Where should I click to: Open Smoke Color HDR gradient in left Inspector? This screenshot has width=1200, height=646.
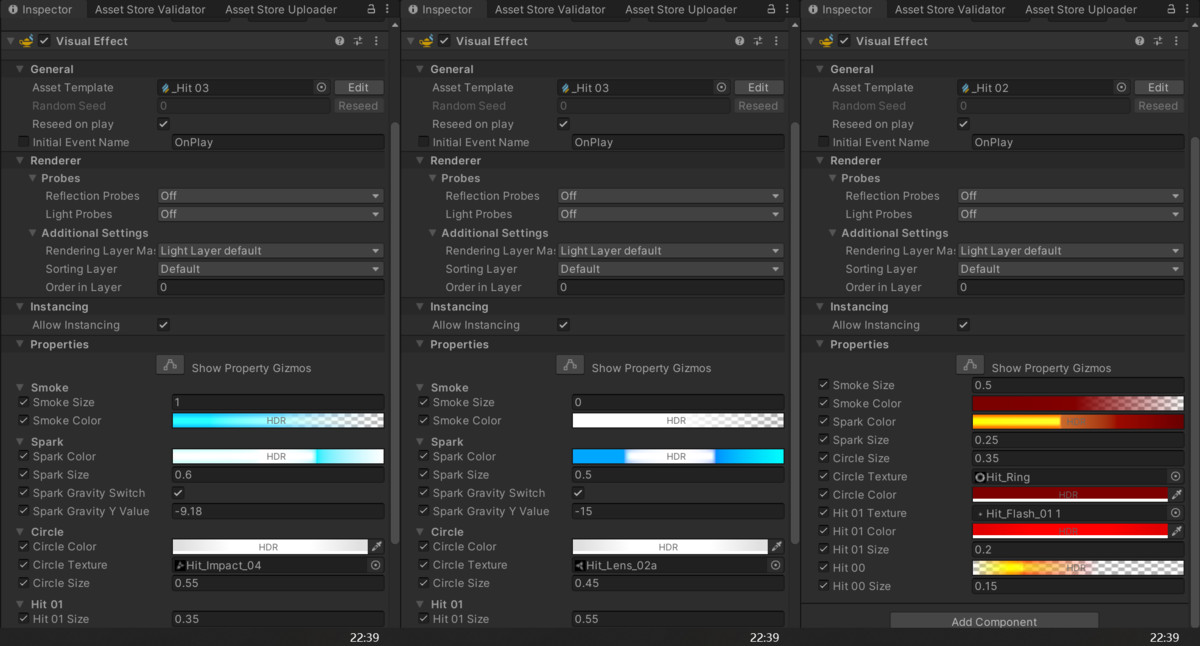[x=278, y=421]
